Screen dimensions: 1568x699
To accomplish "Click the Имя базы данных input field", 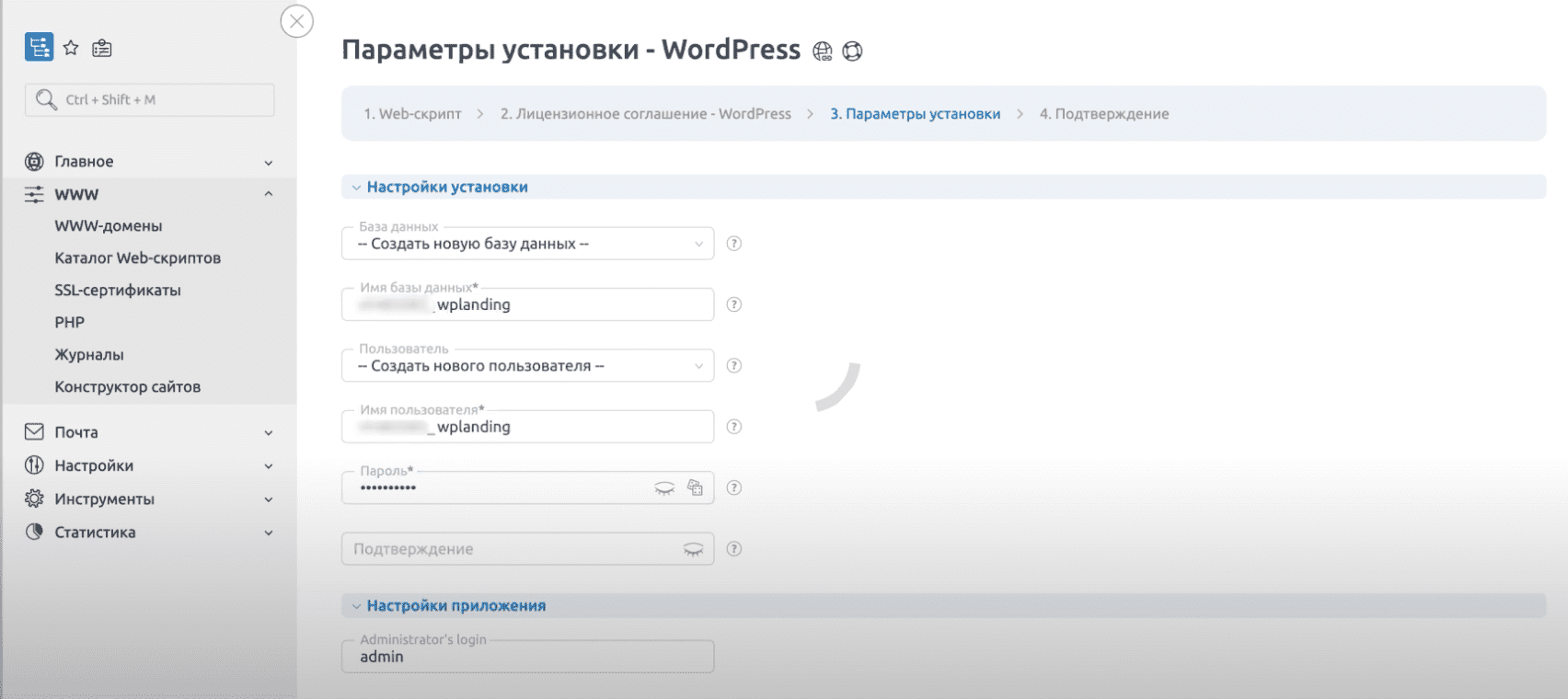I will coord(527,304).
